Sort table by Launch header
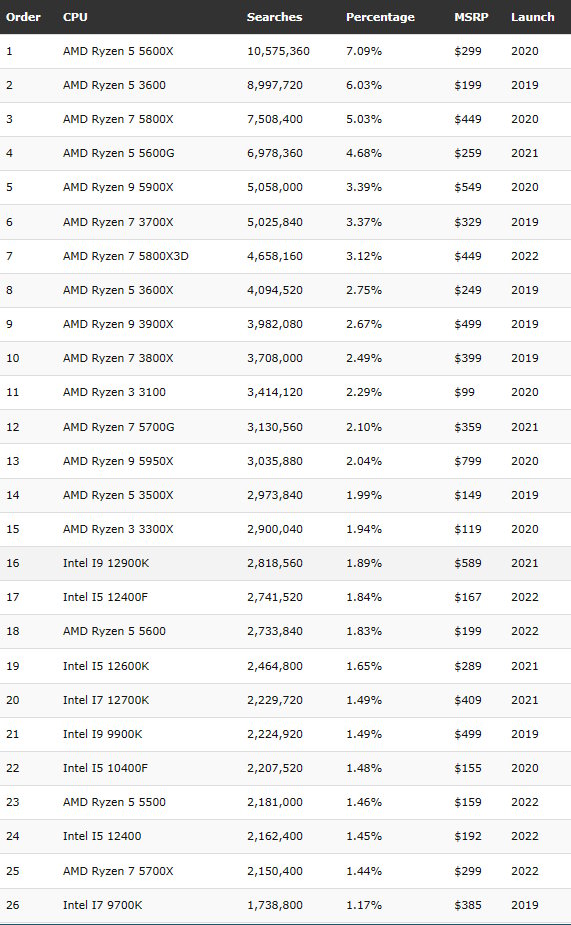 pyautogui.click(x=533, y=17)
